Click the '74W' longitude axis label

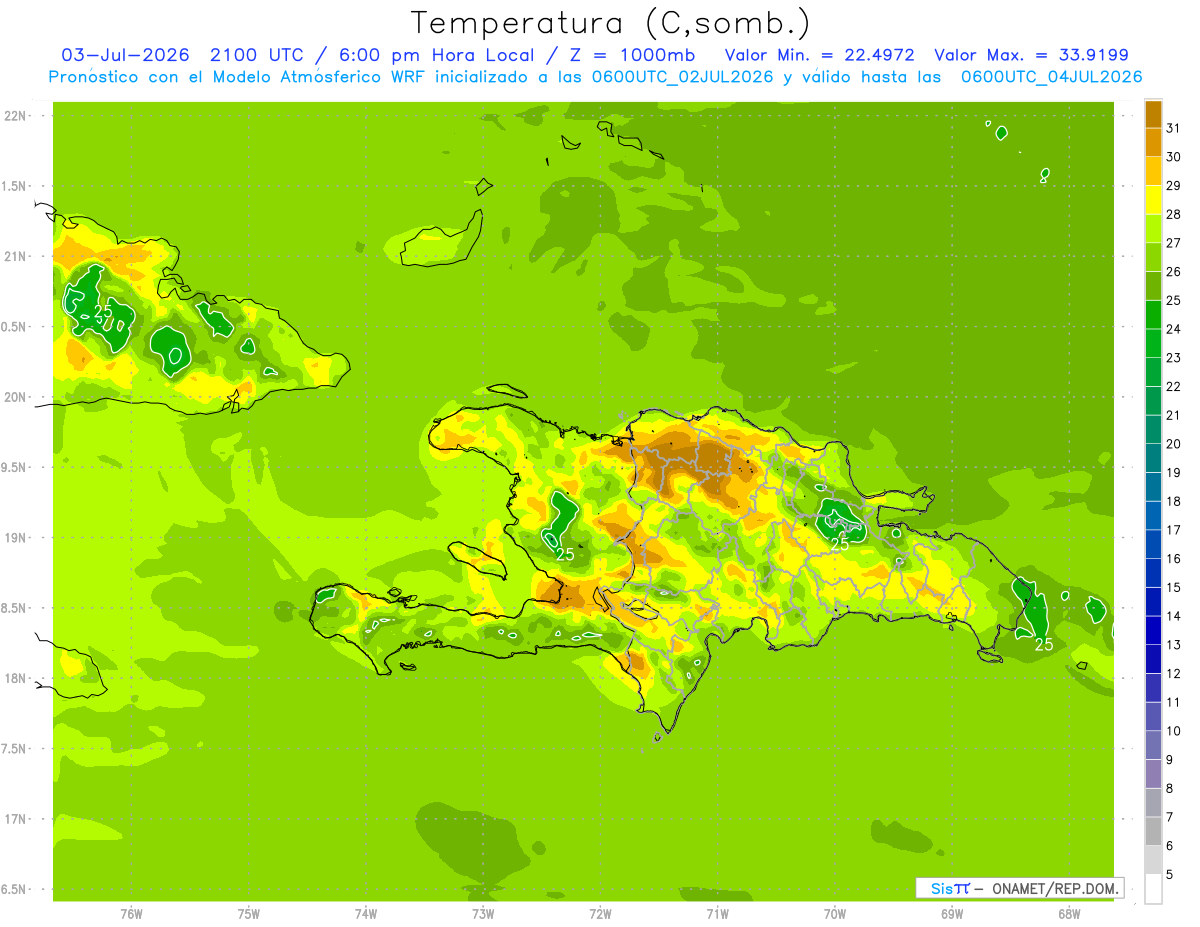[x=366, y=913]
